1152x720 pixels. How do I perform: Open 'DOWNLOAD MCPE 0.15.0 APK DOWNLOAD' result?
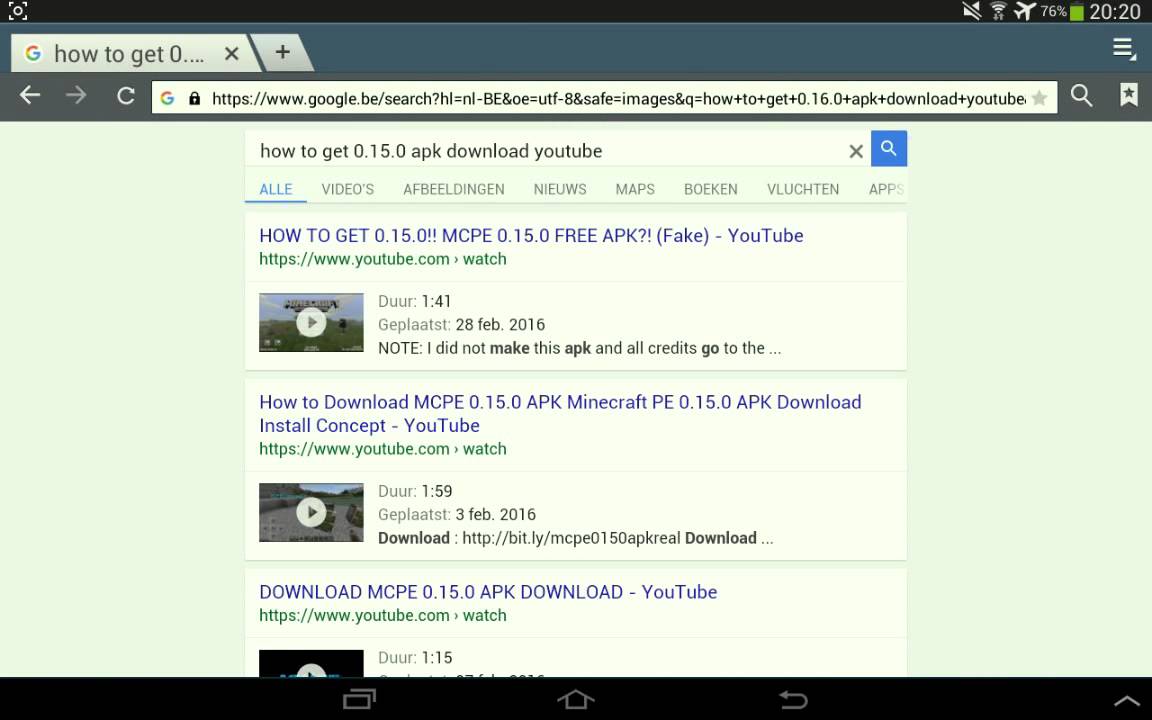pos(488,592)
